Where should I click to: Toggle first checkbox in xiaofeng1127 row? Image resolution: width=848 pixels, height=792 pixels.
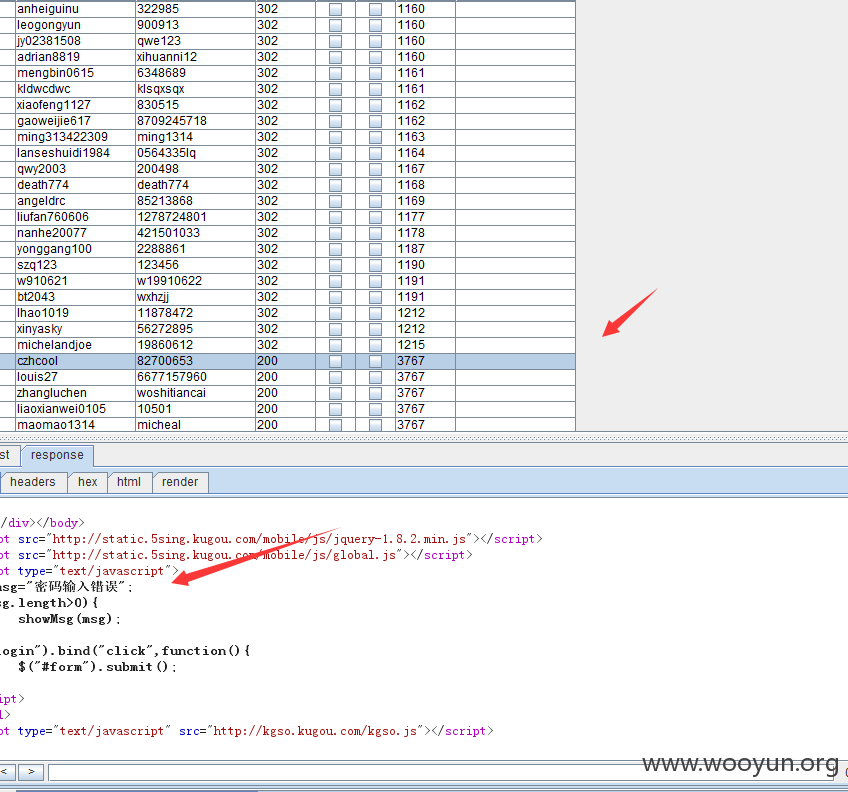(x=335, y=105)
